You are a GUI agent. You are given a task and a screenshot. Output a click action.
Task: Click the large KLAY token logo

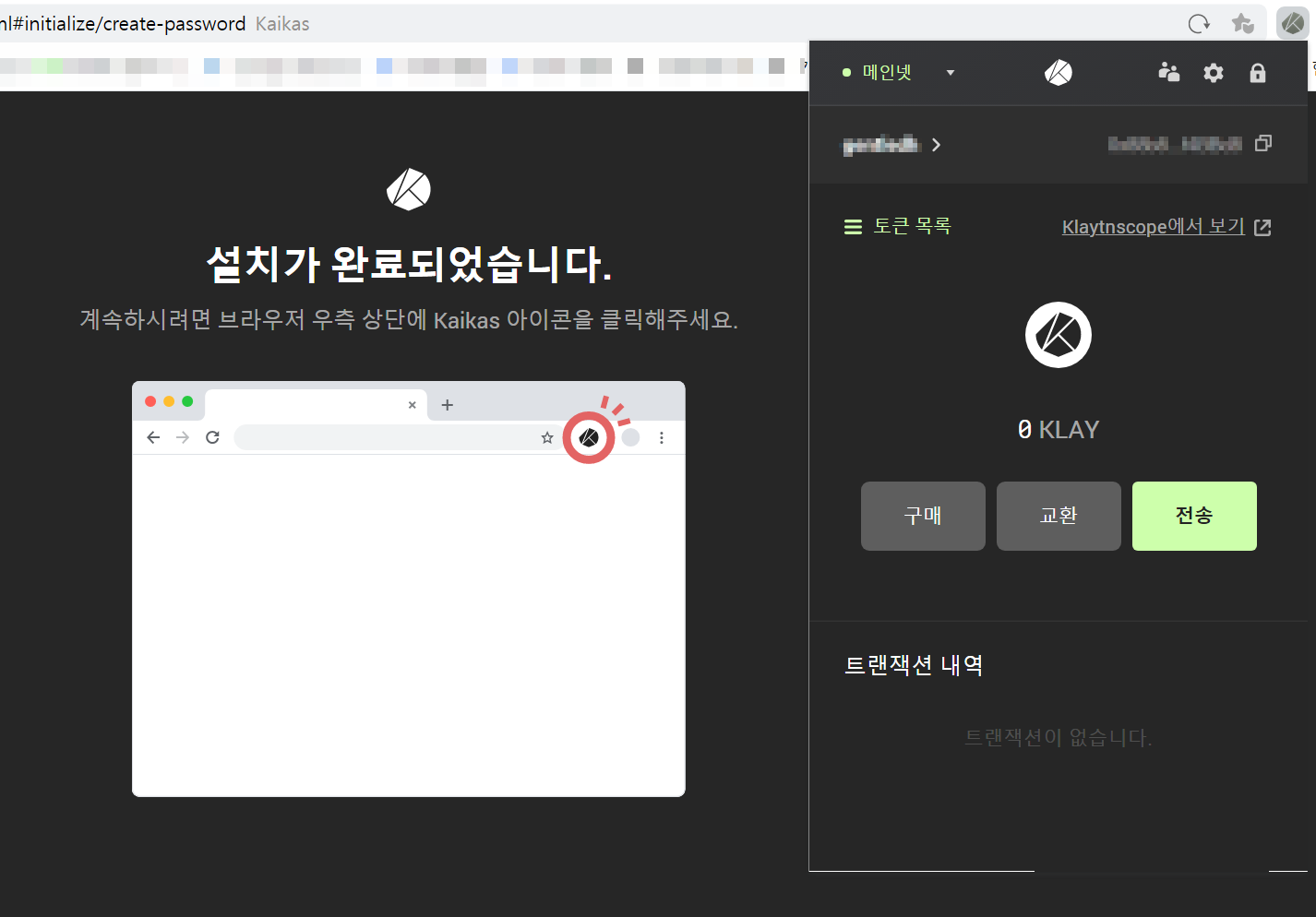coord(1059,335)
